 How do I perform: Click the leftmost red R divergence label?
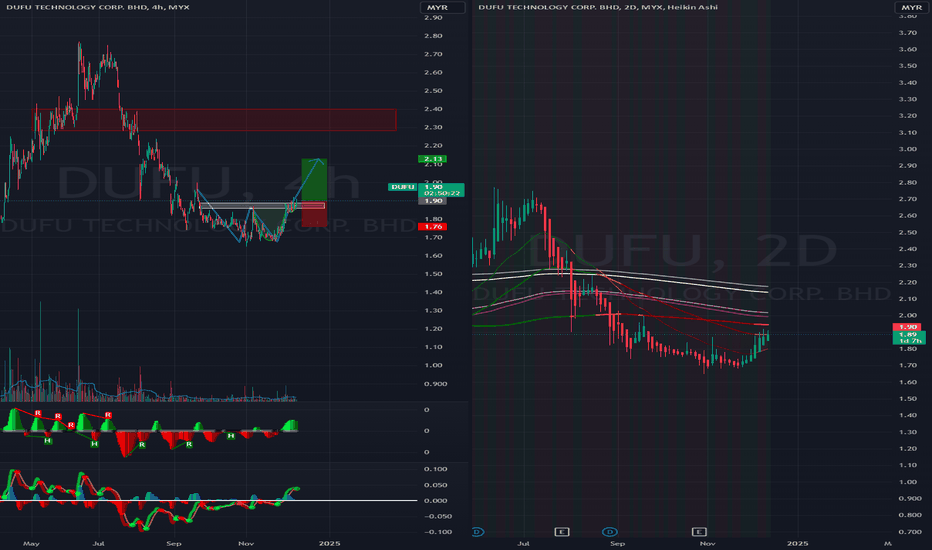click(37, 413)
